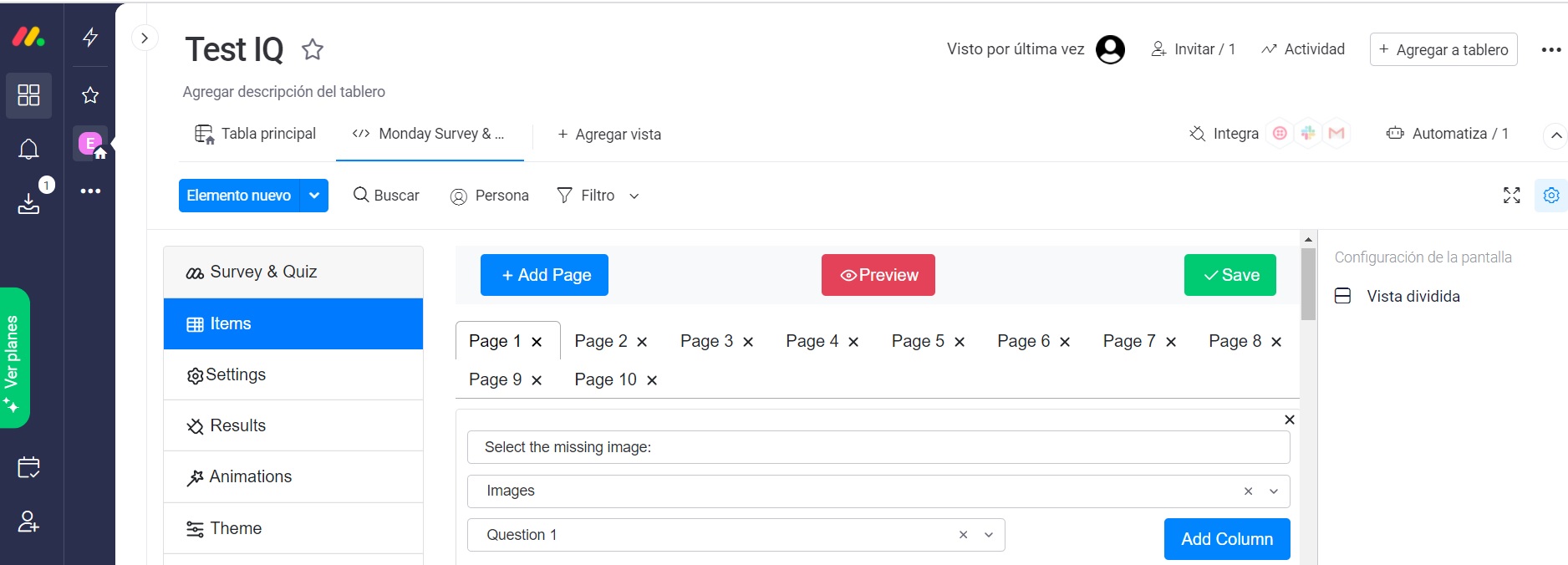Open My Work calendar icon

[x=28, y=467]
